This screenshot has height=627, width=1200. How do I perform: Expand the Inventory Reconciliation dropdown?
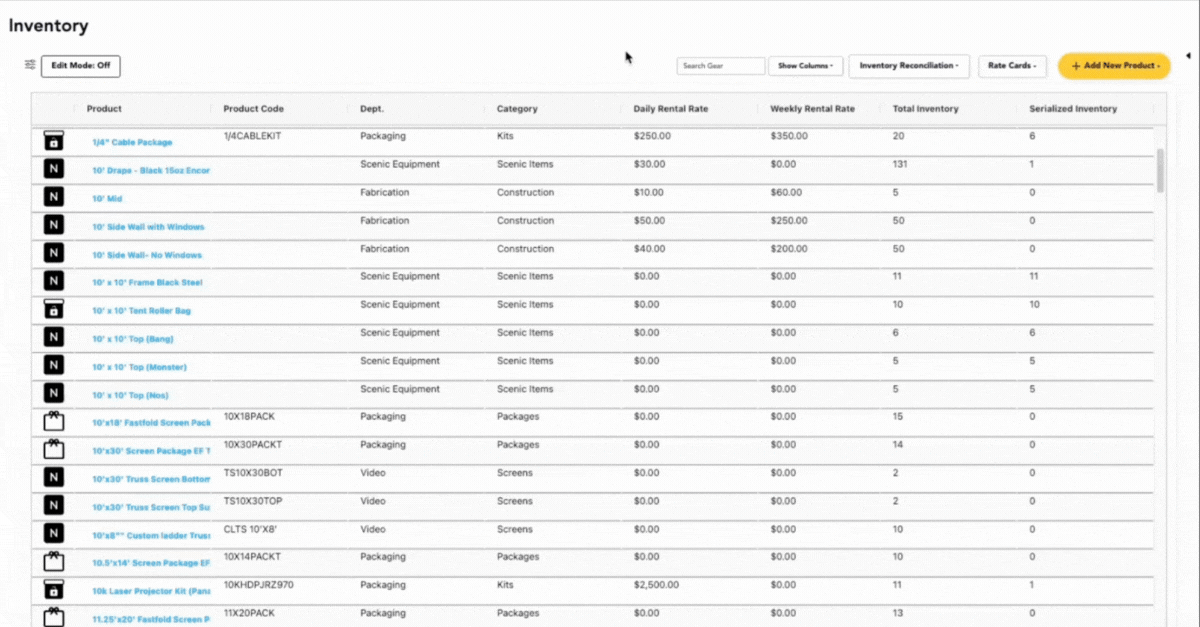[x=908, y=66]
